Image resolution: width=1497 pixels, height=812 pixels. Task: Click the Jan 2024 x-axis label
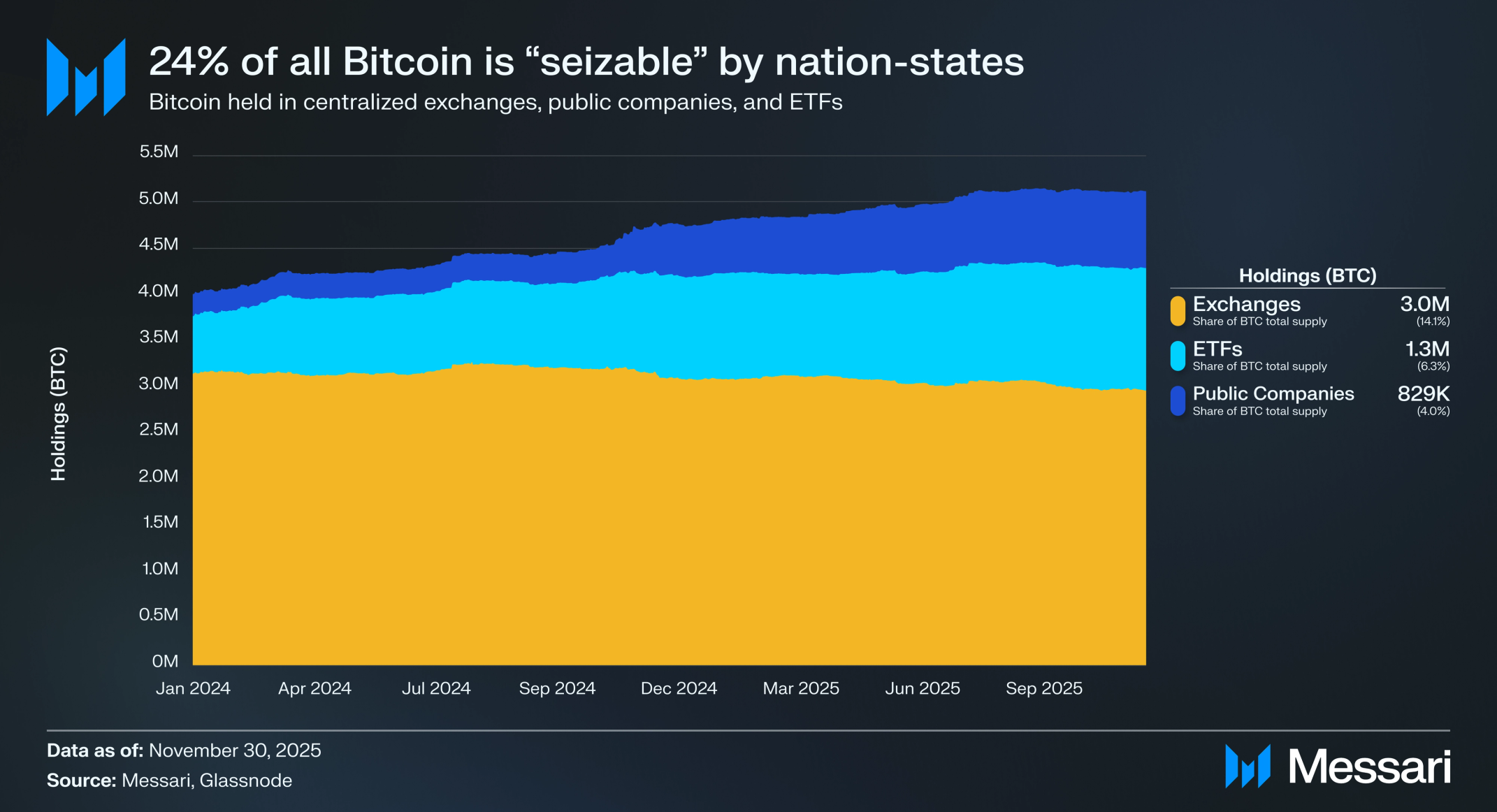coord(193,688)
